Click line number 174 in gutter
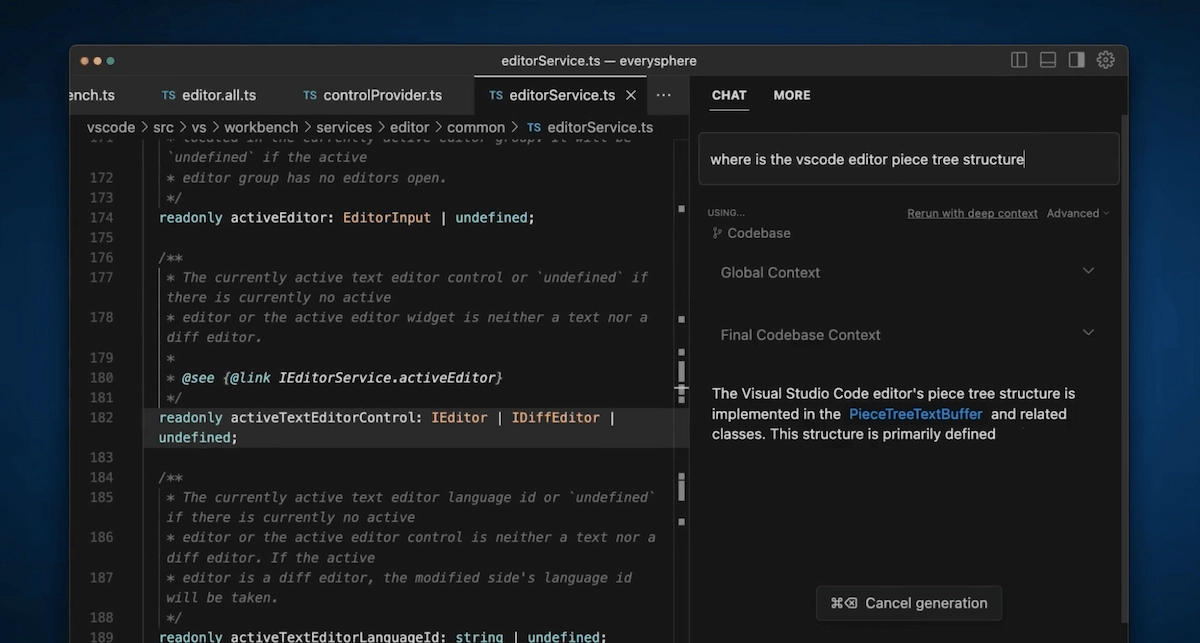This screenshot has width=1200, height=643. [x=101, y=217]
